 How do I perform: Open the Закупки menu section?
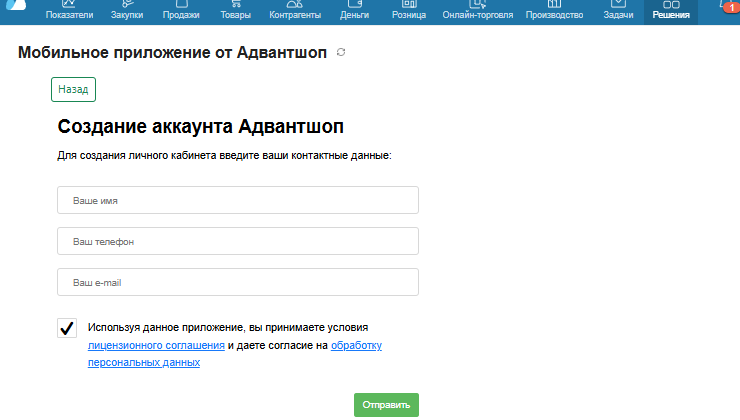coord(127,10)
